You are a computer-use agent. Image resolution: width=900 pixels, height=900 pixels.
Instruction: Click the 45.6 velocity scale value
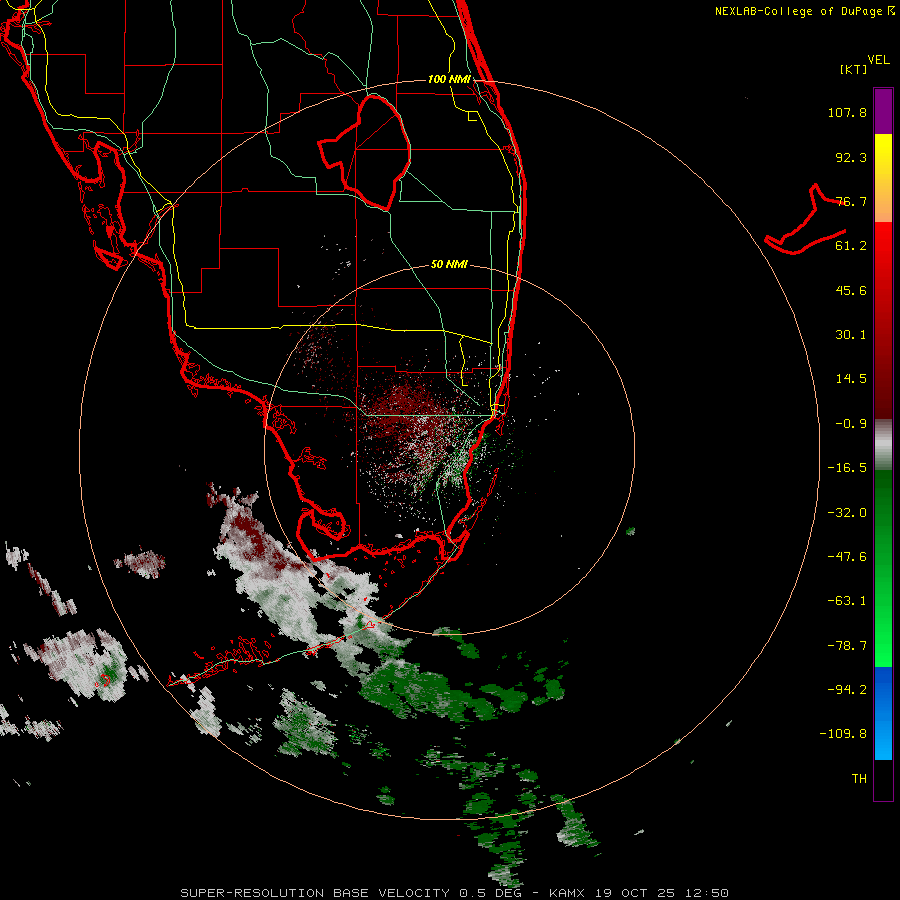click(x=851, y=290)
